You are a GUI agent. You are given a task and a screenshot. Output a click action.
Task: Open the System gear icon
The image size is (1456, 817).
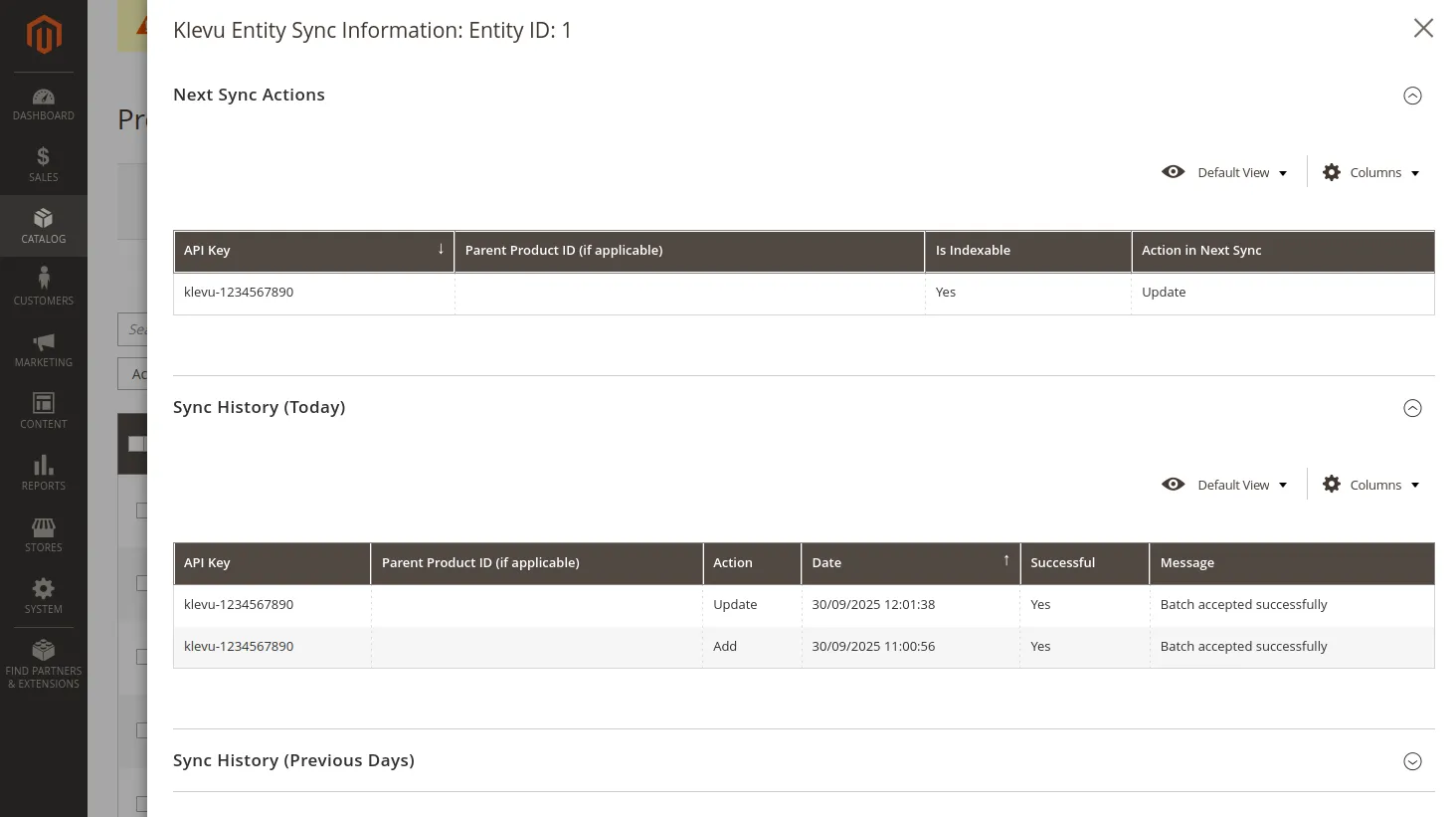point(44,588)
